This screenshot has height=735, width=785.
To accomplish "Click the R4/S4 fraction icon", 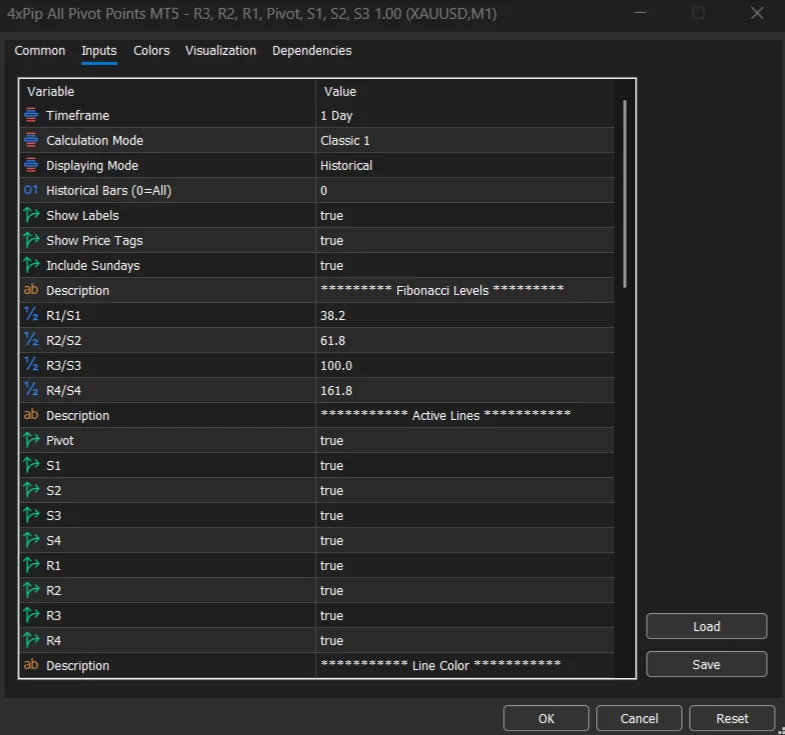I will [31, 390].
